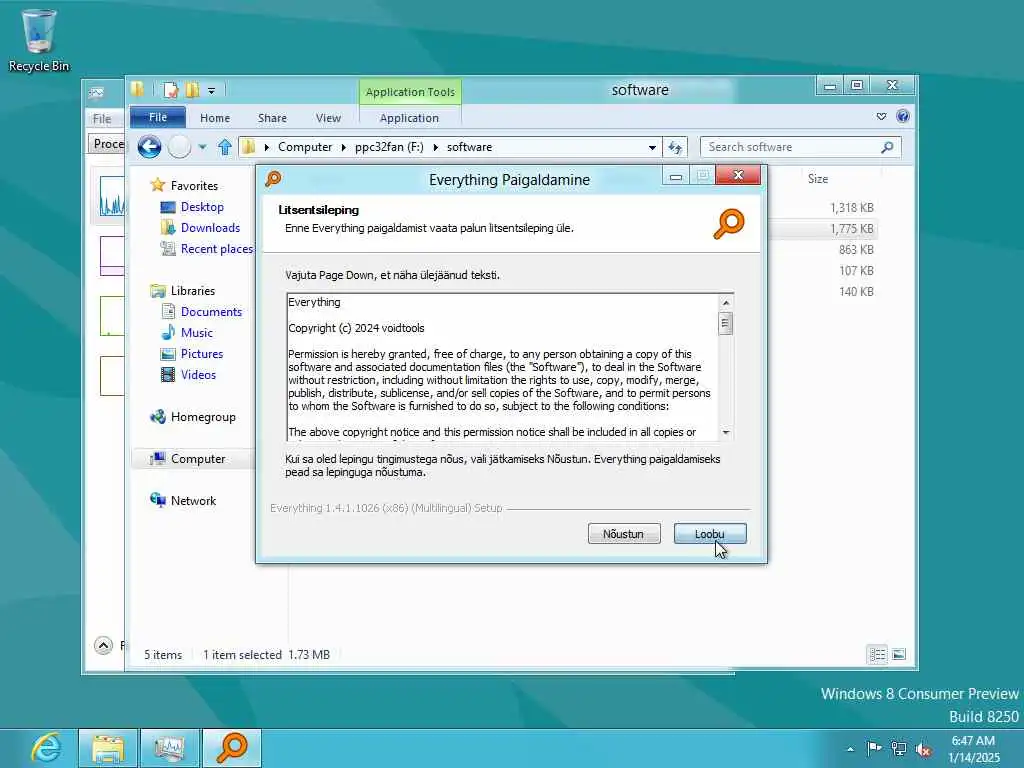Image resolution: width=1024 pixels, height=768 pixels.
Task: Click the Action Center flag tray icon
Action: [x=874, y=748]
